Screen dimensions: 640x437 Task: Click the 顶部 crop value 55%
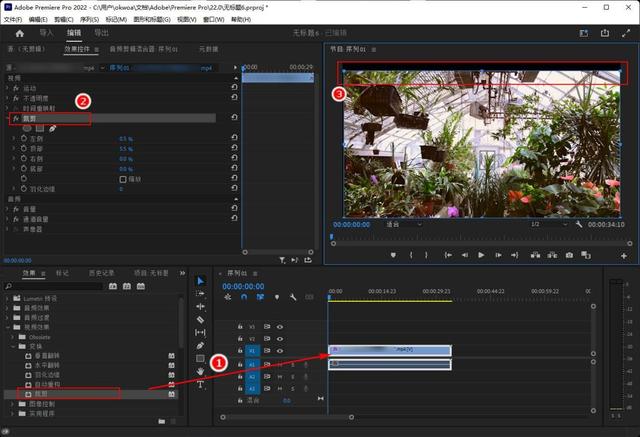pos(126,149)
